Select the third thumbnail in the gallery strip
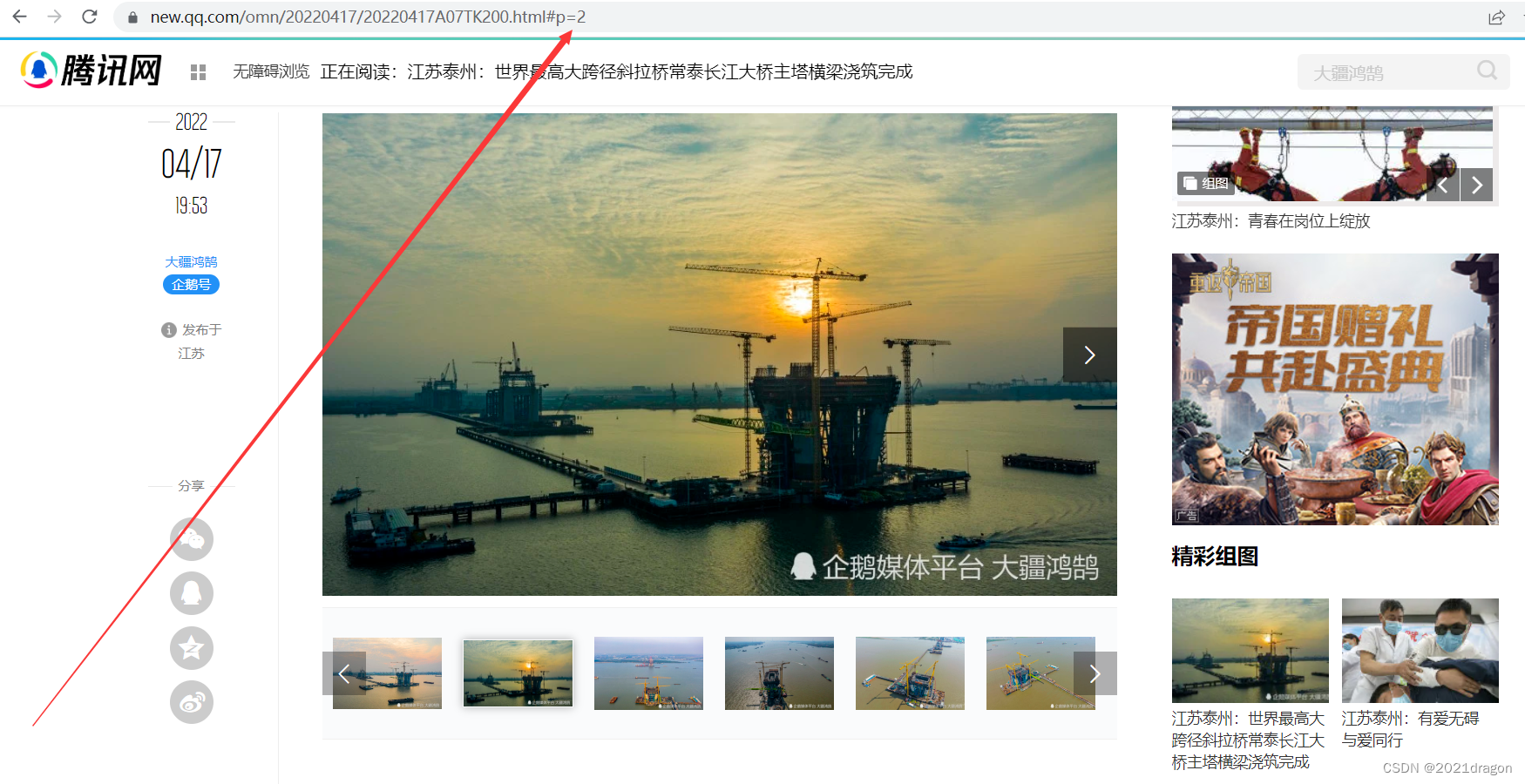1525x784 pixels. [x=648, y=672]
